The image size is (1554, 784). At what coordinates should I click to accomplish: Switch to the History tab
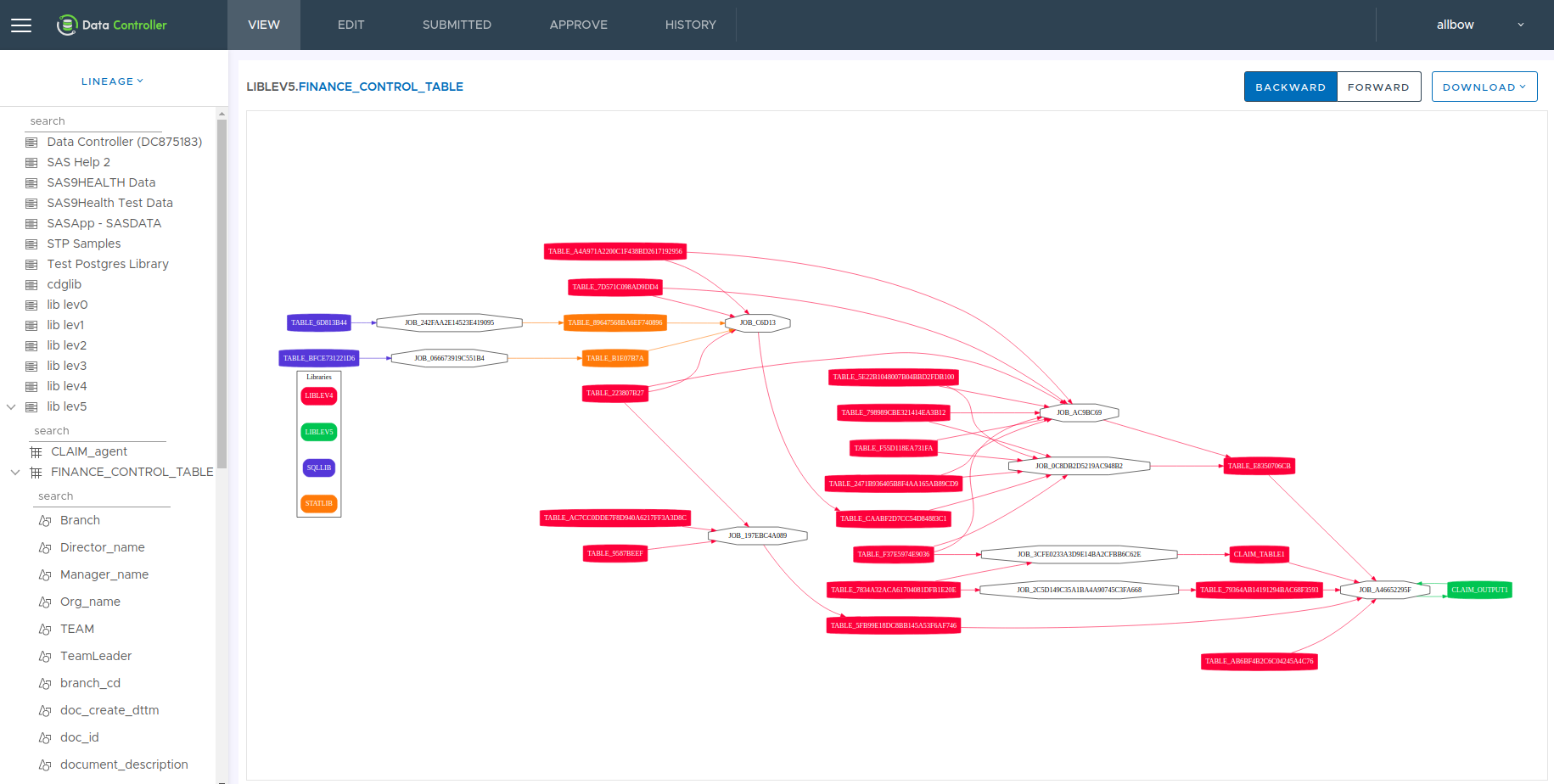click(690, 25)
